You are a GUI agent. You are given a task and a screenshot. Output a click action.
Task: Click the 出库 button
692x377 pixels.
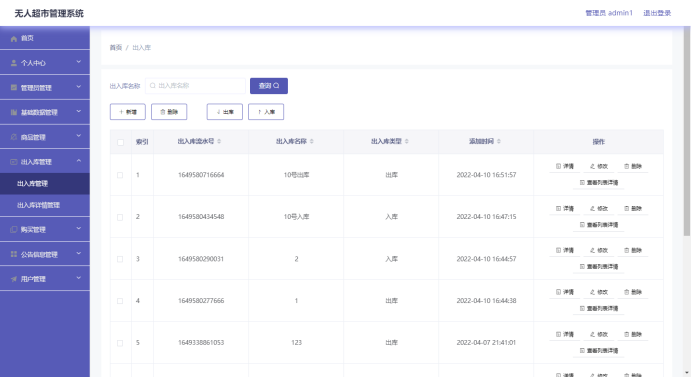225,112
